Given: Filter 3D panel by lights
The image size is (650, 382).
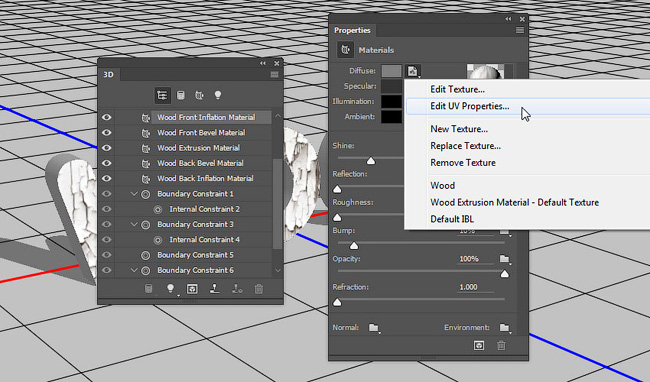Looking at the screenshot, I should click(218, 95).
